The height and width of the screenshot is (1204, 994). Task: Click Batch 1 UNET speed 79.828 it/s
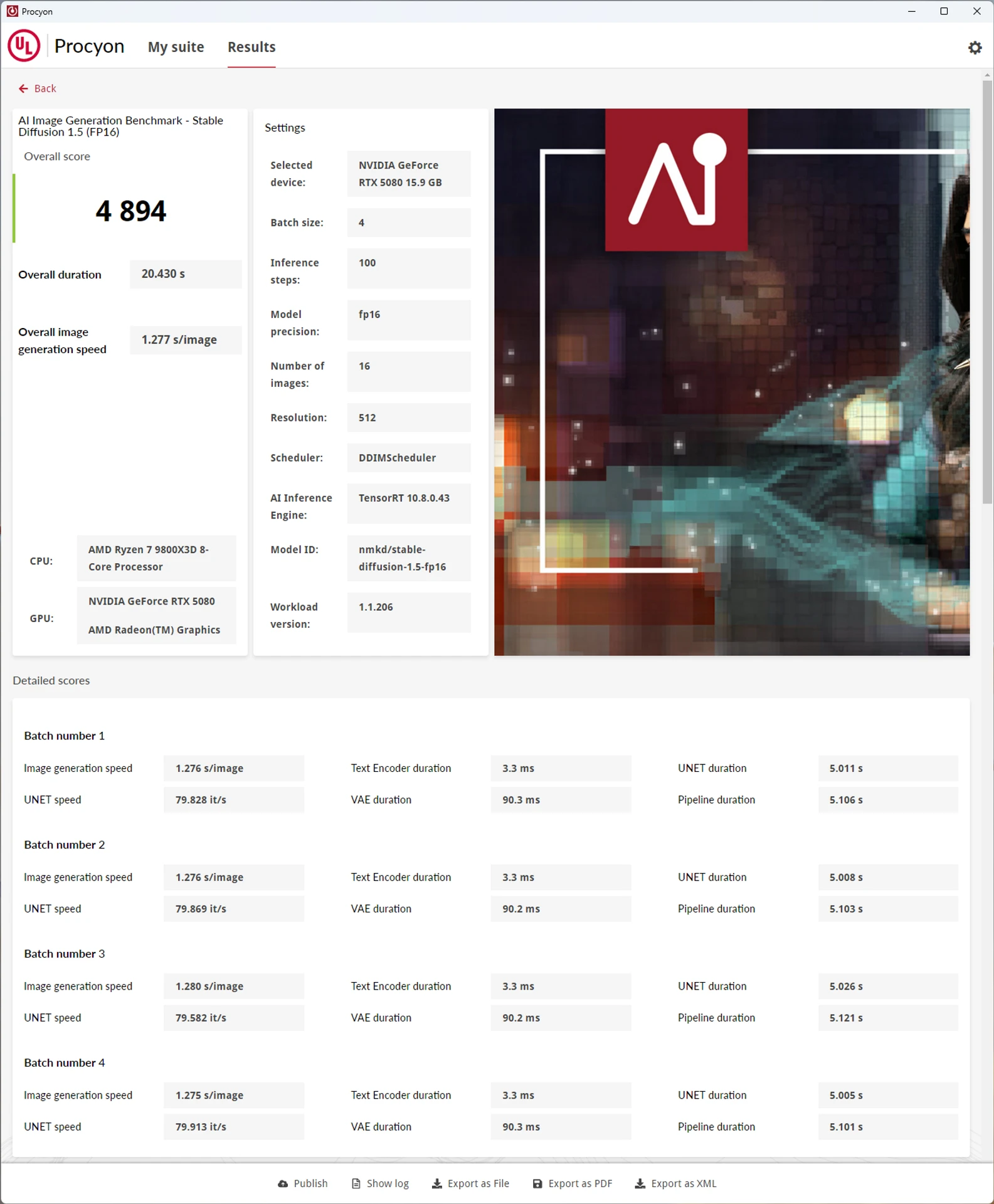coord(234,800)
